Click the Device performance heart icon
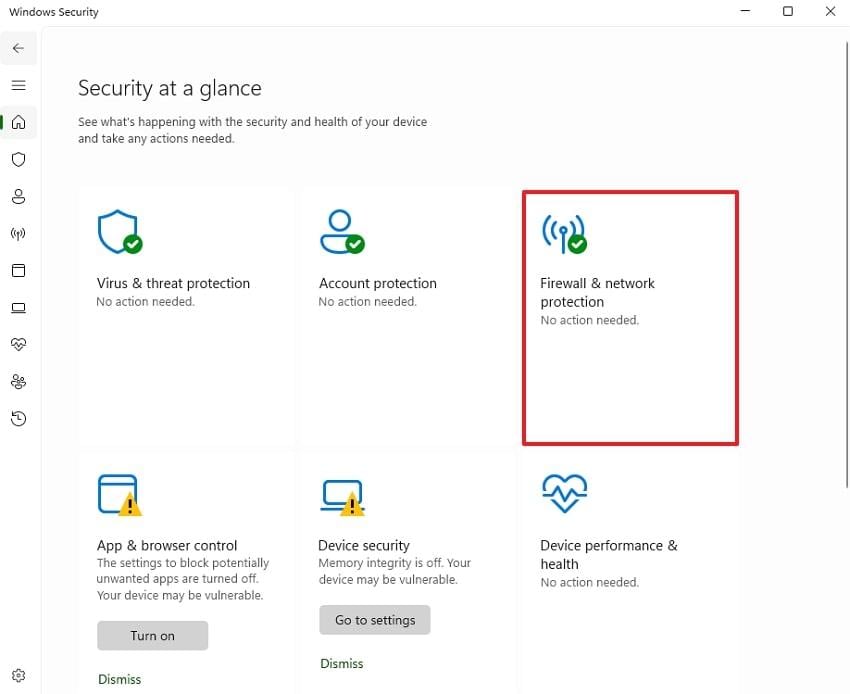Screen dimensions: 850x694 564,493
